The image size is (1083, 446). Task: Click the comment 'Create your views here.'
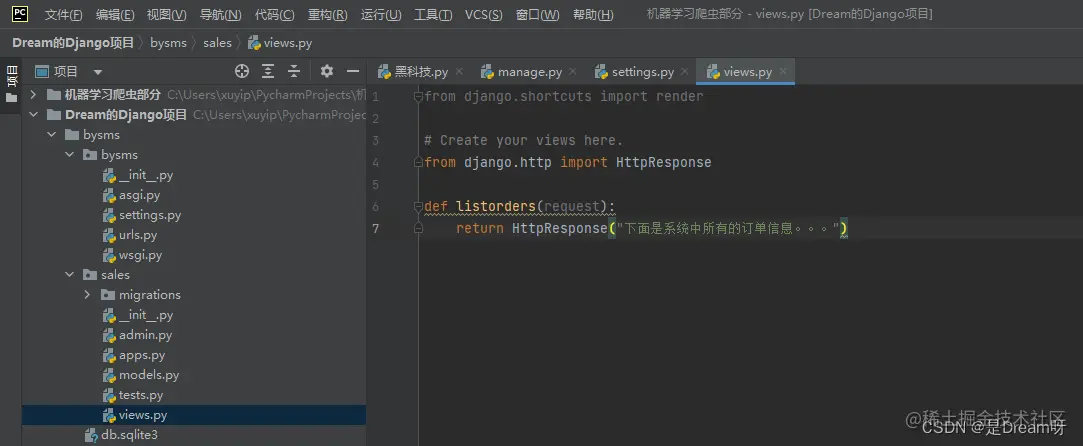pos(524,140)
